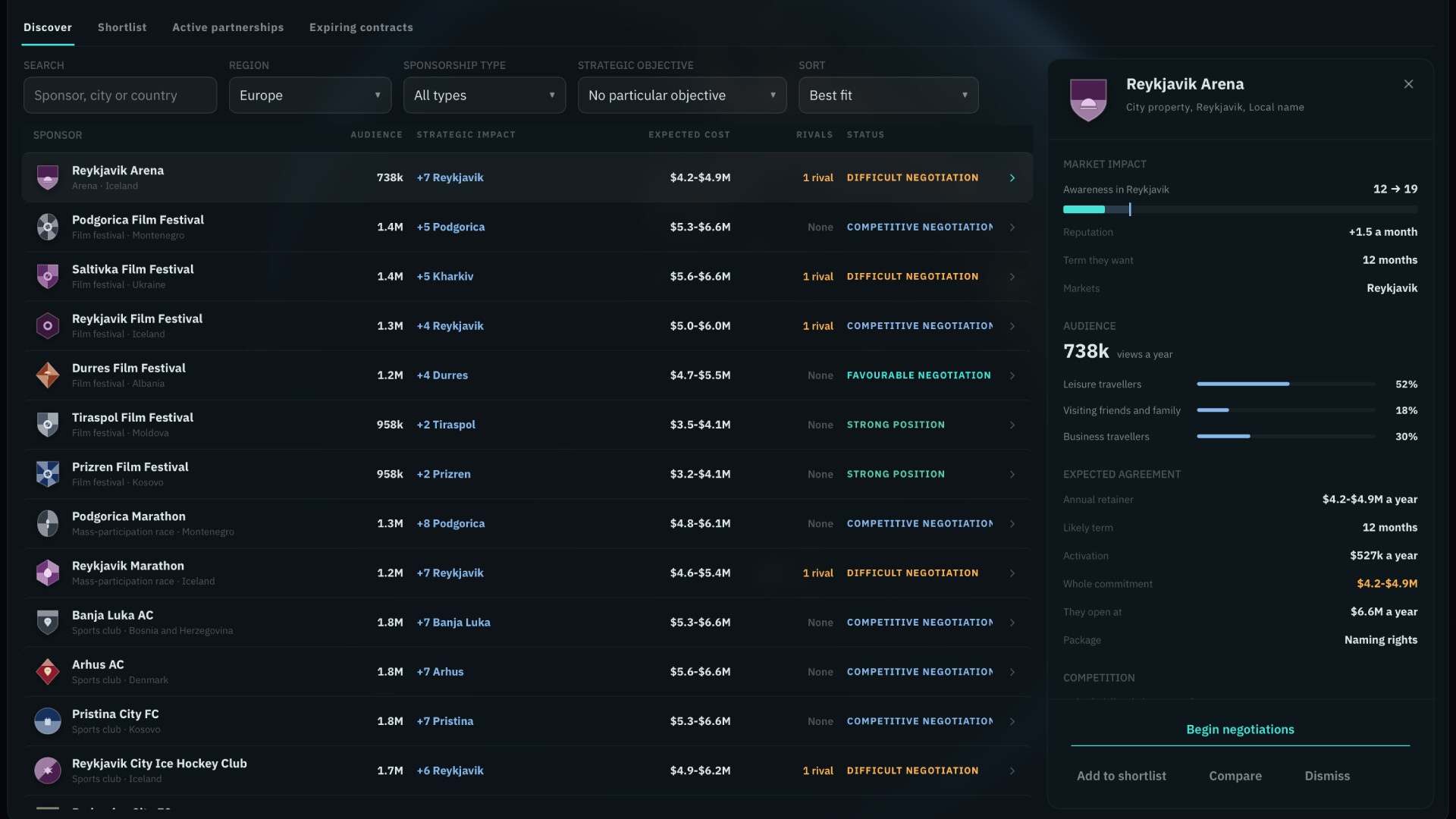This screenshot has width=1456, height=819.
Task: Click the large Reykjavik Arena crest in the detail panel
Action: click(x=1088, y=99)
